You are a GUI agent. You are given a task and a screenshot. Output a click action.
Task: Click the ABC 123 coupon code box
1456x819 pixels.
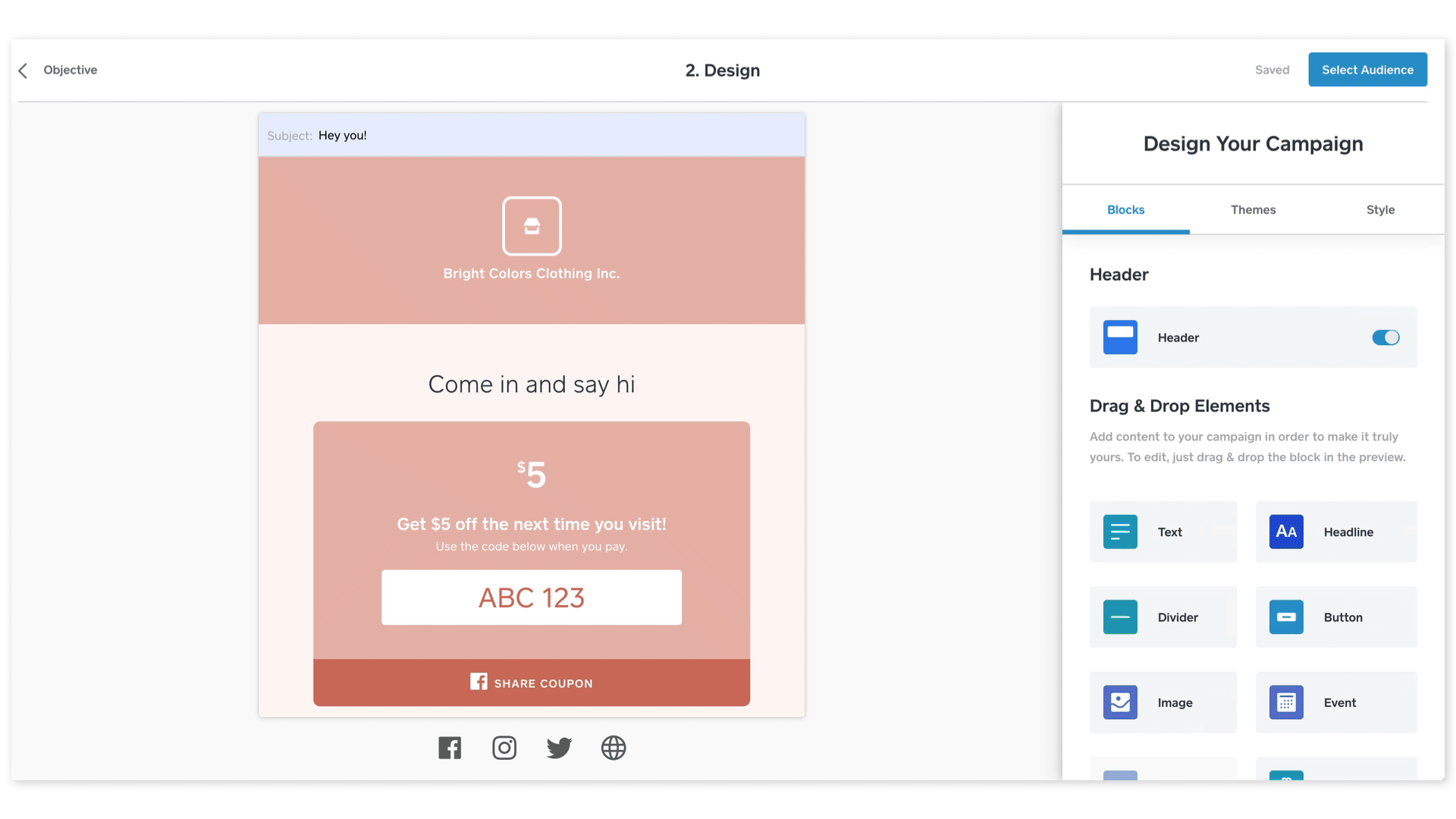[x=532, y=598]
